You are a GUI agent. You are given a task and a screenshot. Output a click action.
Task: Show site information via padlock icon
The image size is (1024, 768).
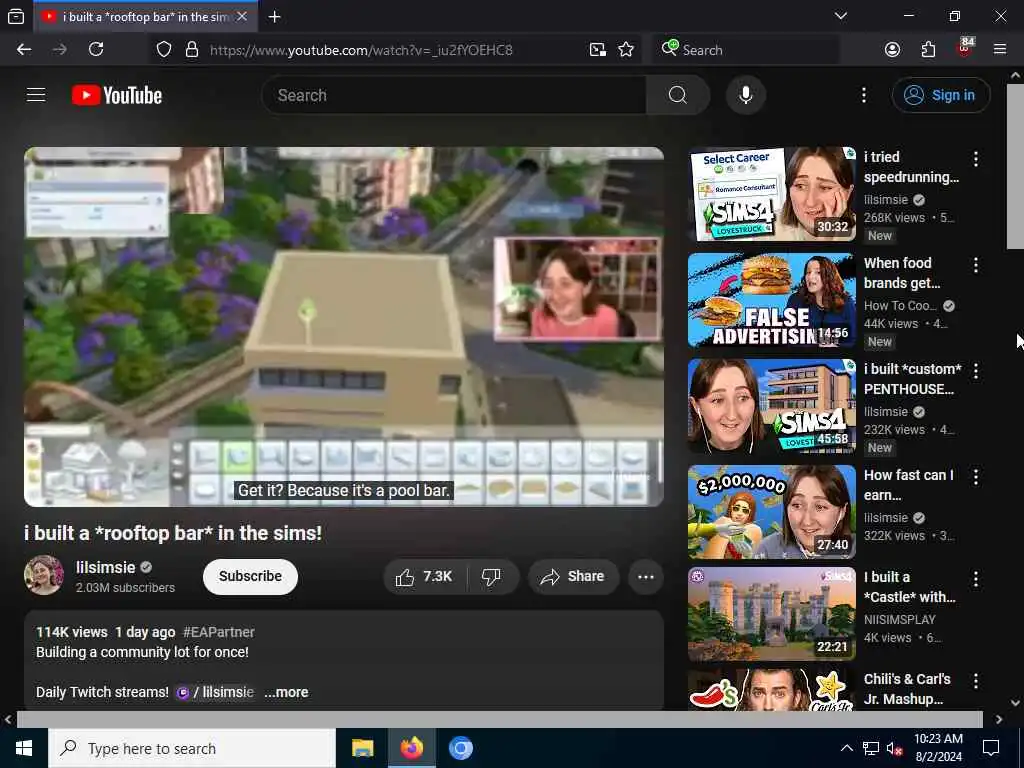pos(192,50)
